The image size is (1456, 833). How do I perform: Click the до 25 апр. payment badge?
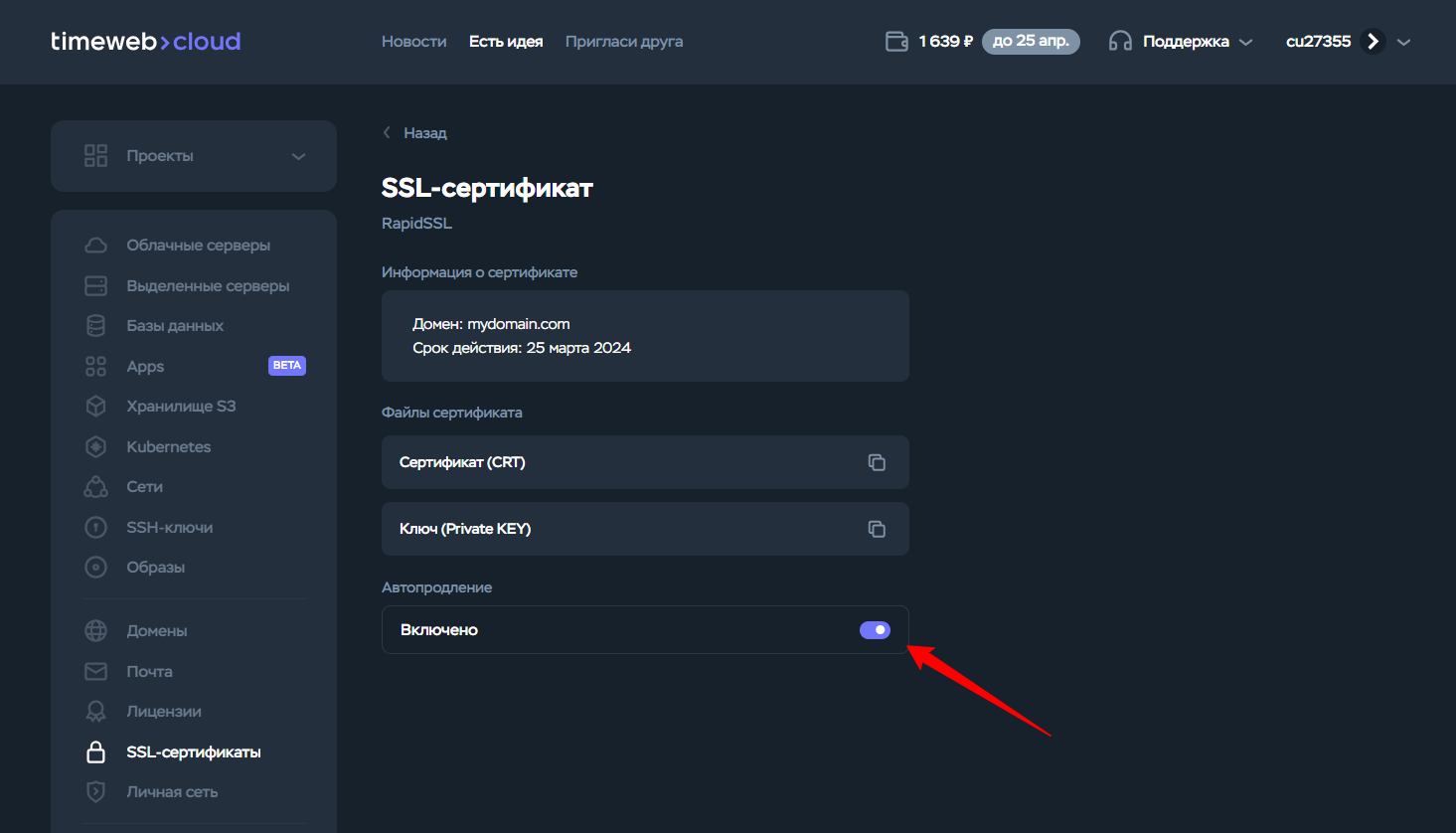click(x=1031, y=41)
